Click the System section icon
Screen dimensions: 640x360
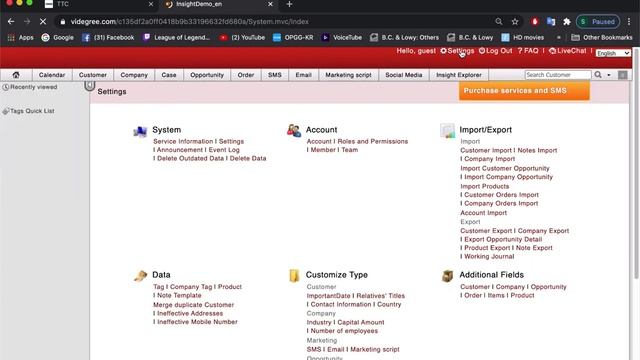click(140, 131)
